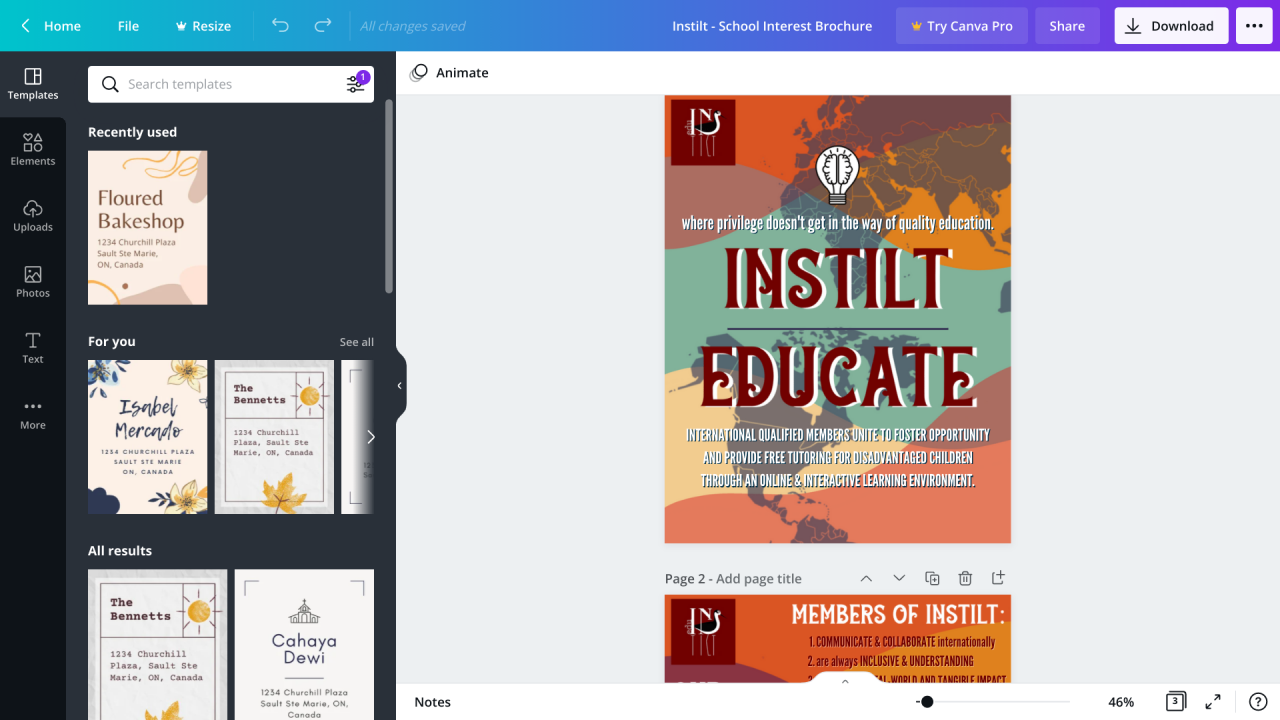The width and height of the screenshot is (1280, 720).
Task: Open the page grid view
Action: 1176,702
